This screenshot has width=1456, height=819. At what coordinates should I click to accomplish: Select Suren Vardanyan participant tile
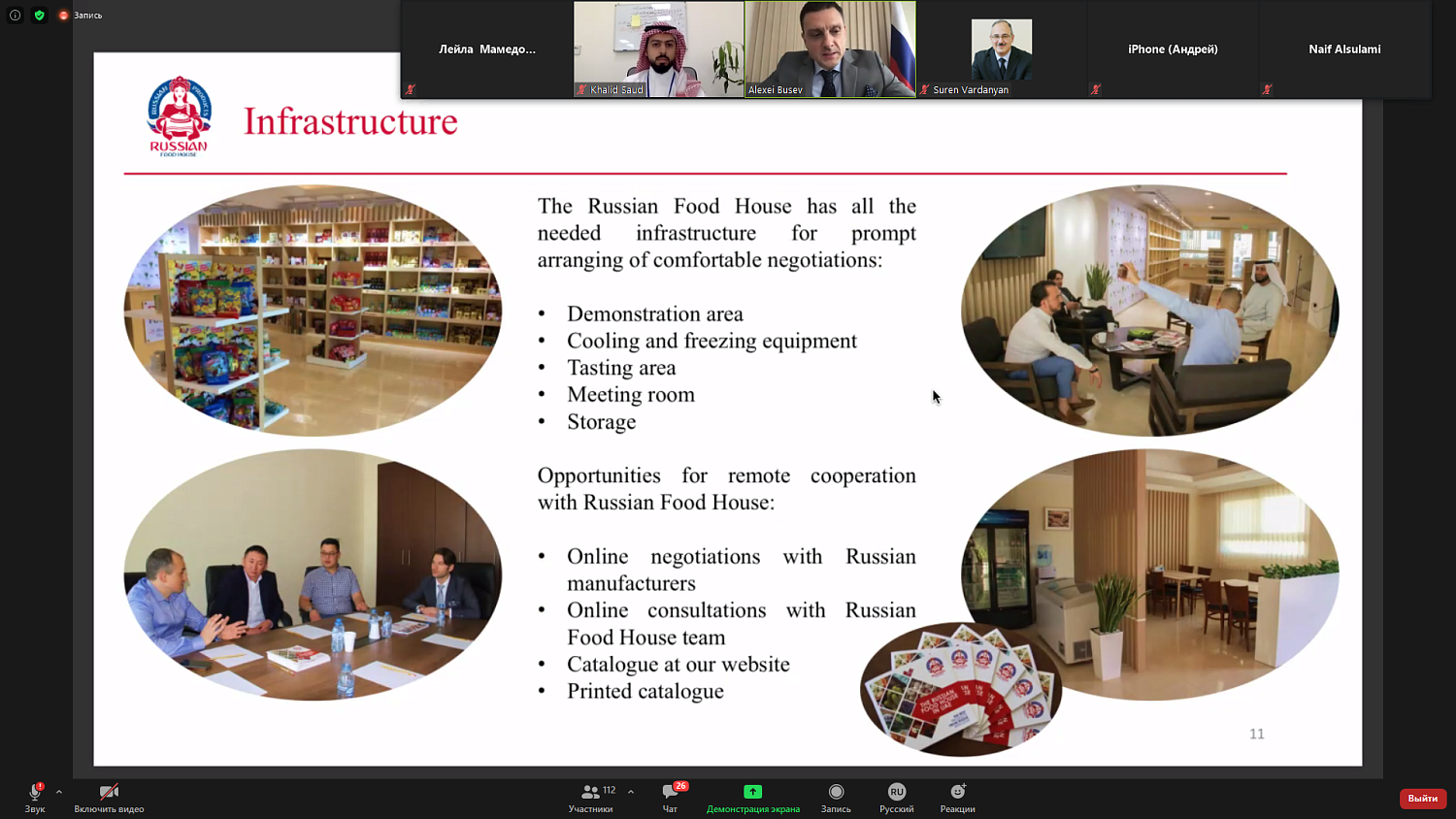click(1002, 49)
